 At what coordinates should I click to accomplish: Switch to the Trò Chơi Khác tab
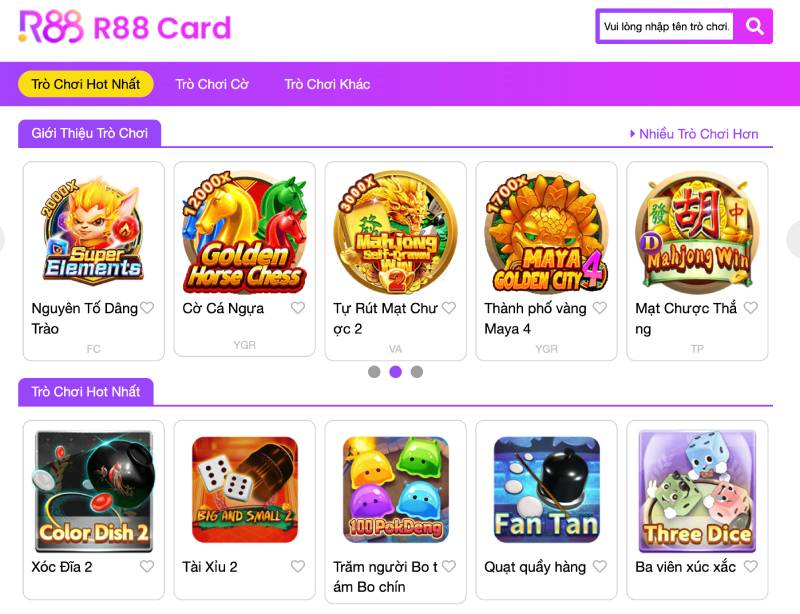(327, 84)
